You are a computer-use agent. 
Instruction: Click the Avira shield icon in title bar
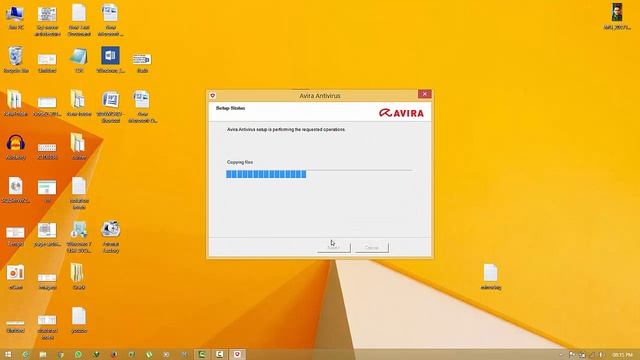(x=213, y=96)
